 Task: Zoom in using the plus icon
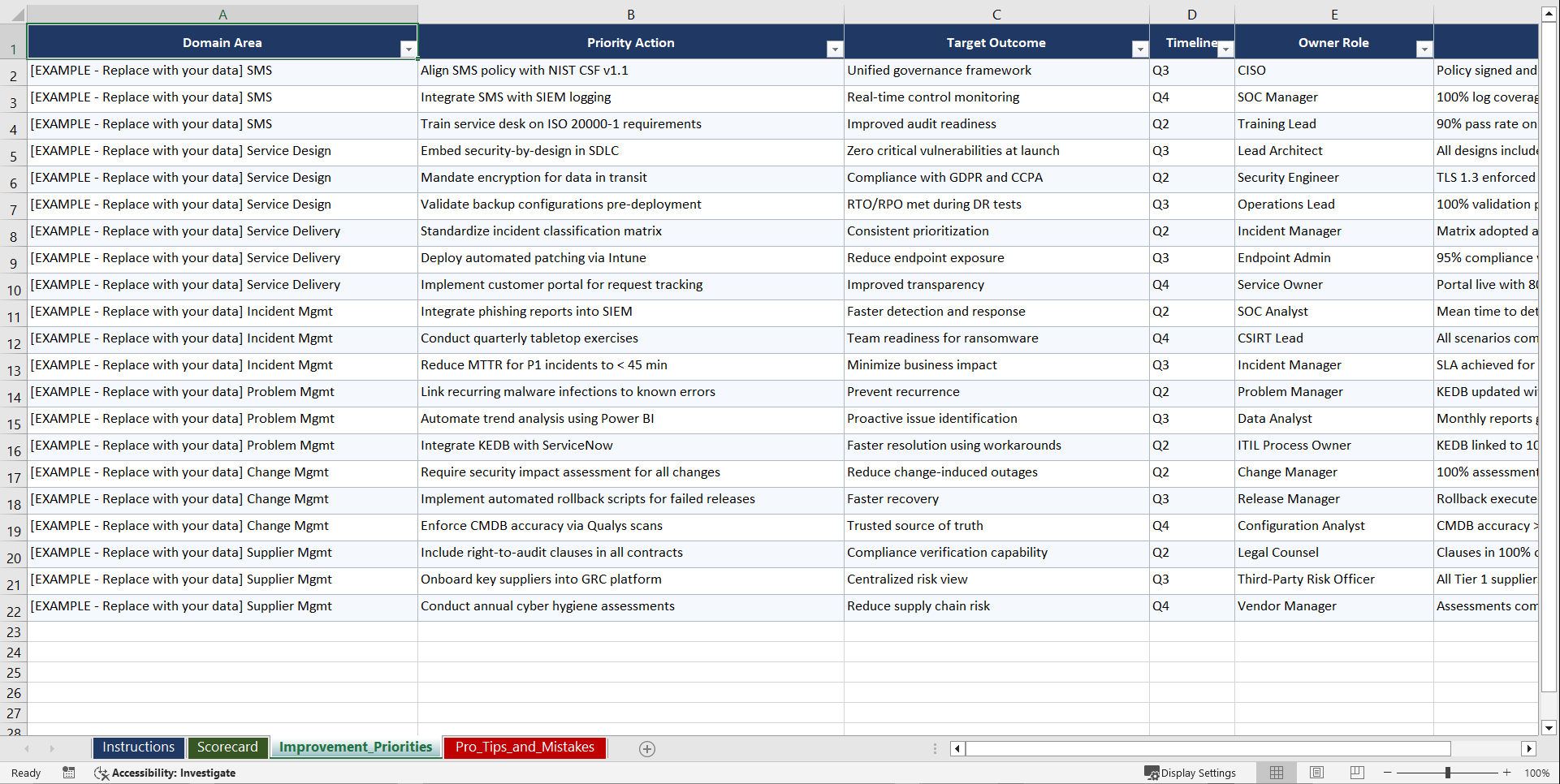click(1506, 773)
